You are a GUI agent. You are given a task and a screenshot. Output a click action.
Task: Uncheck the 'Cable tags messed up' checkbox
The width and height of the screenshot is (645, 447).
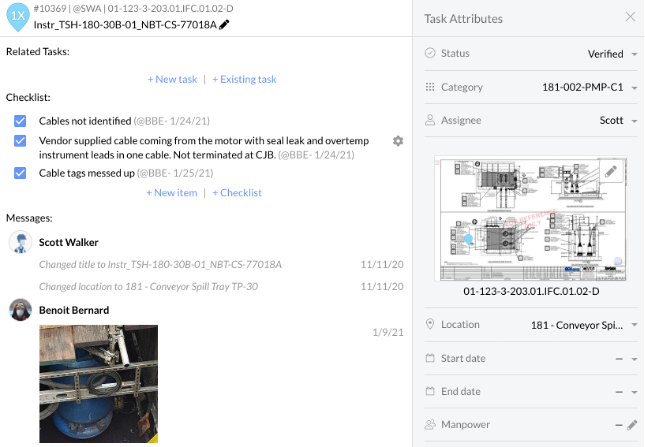20,173
